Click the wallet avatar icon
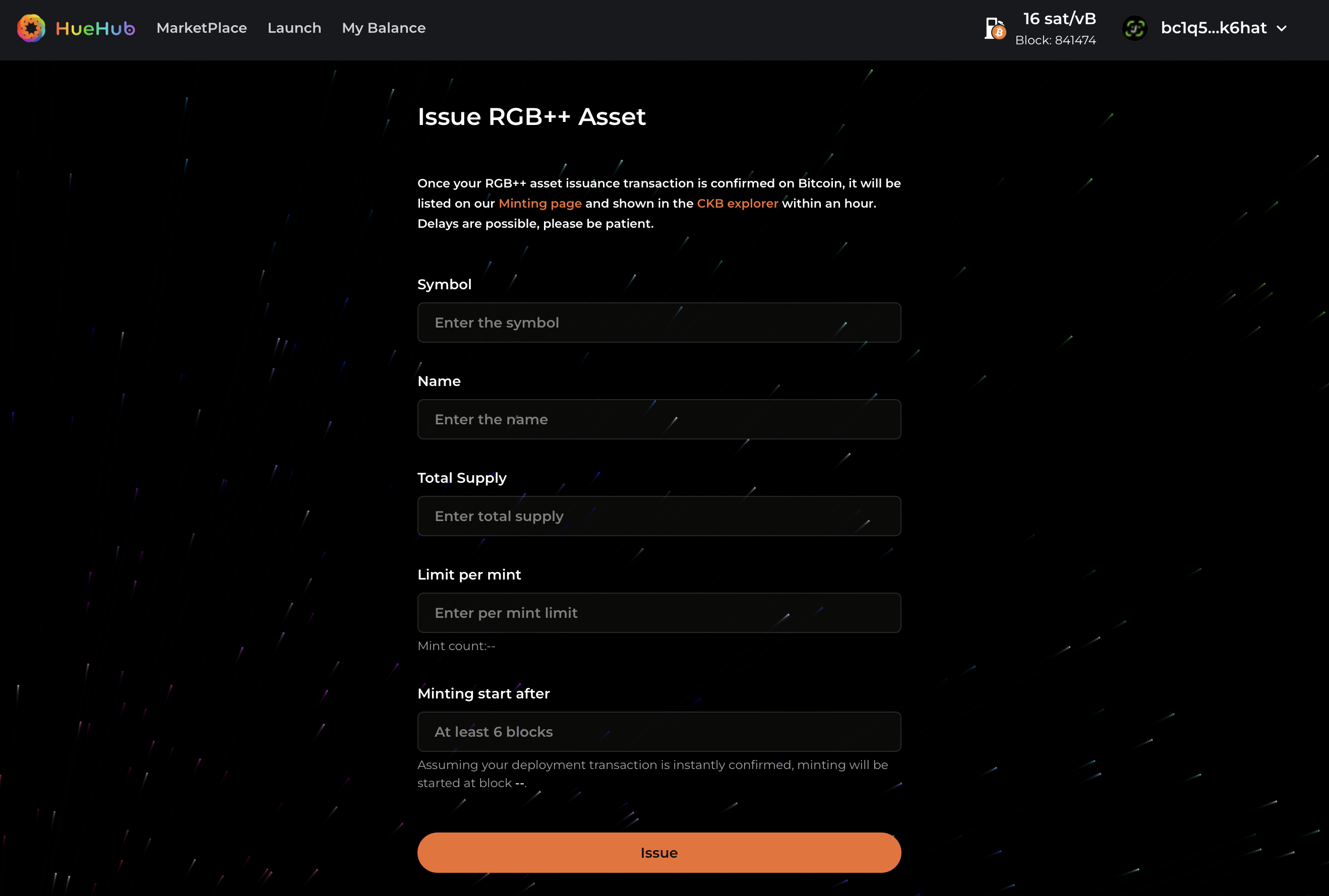 [1135, 28]
